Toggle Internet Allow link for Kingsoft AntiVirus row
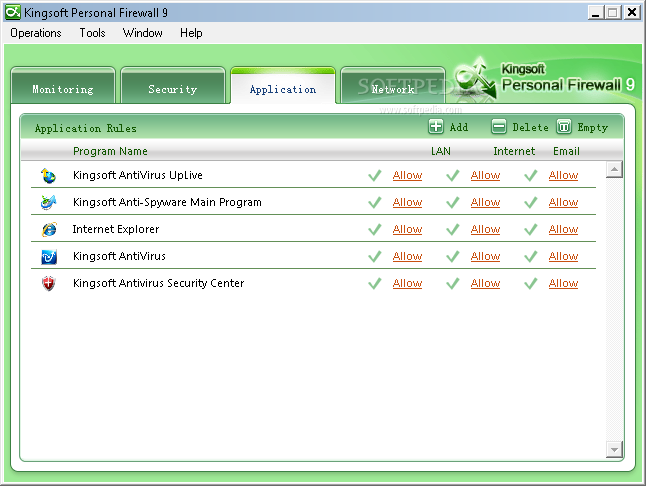646x486 pixels. [x=485, y=257]
